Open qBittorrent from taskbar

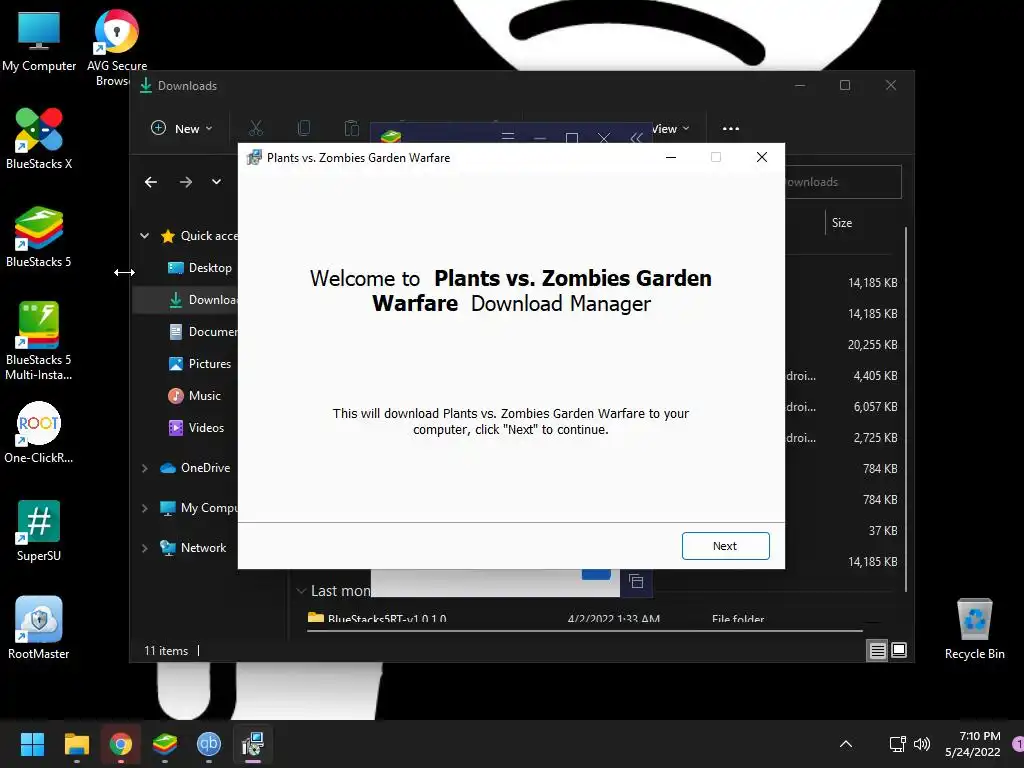pyautogui.click(x=209, y=744)
